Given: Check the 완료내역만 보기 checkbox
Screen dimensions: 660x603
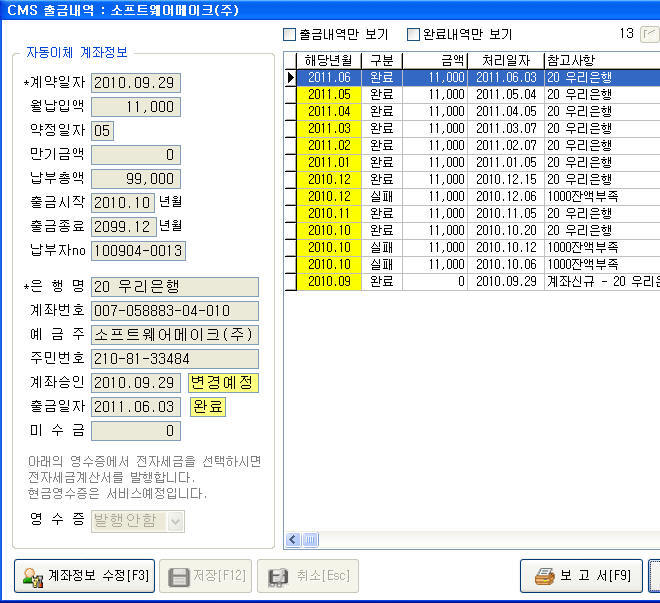Looking at the screenshot, I should (x=413, y=35).
